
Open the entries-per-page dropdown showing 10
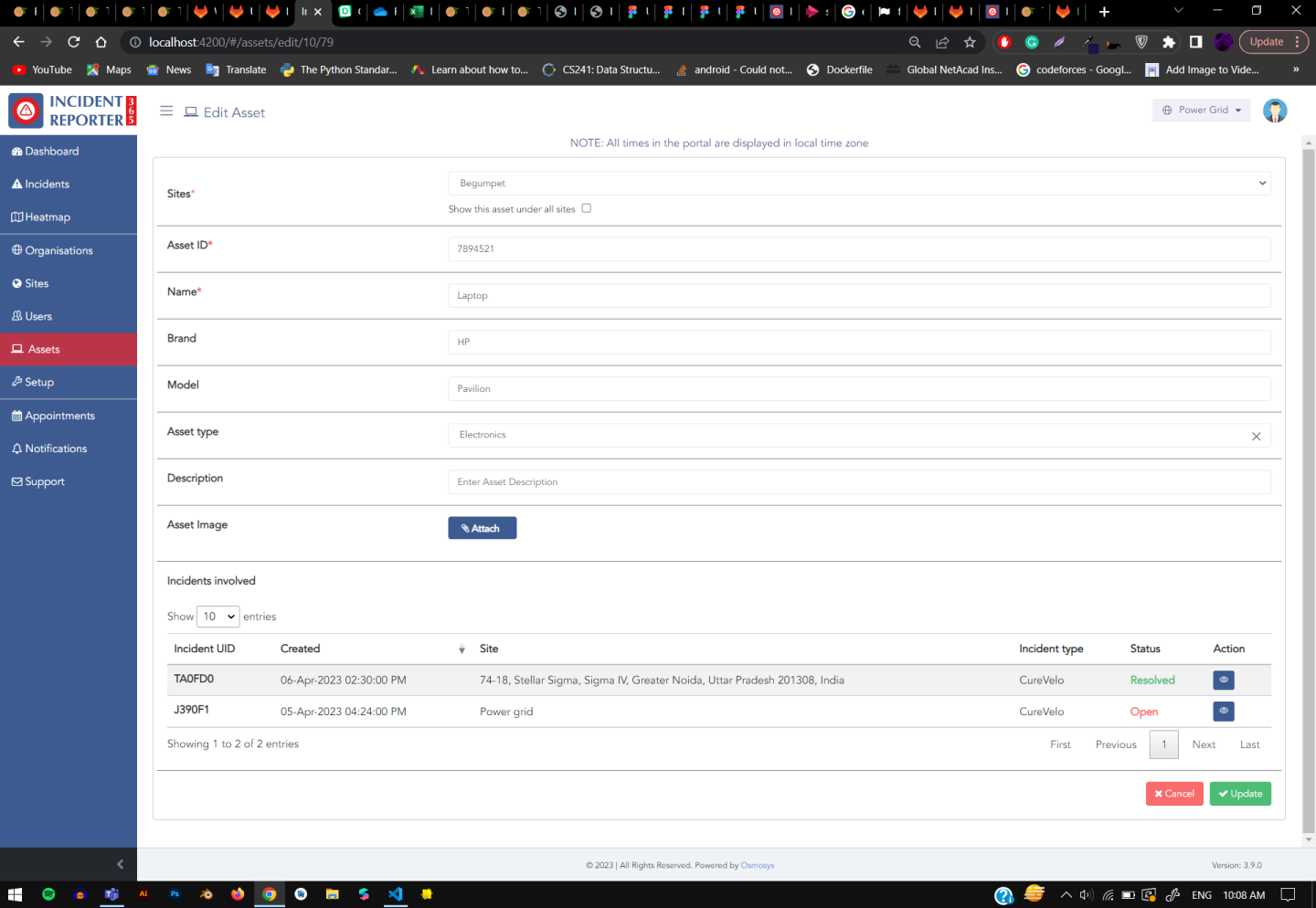coord(218,617)
